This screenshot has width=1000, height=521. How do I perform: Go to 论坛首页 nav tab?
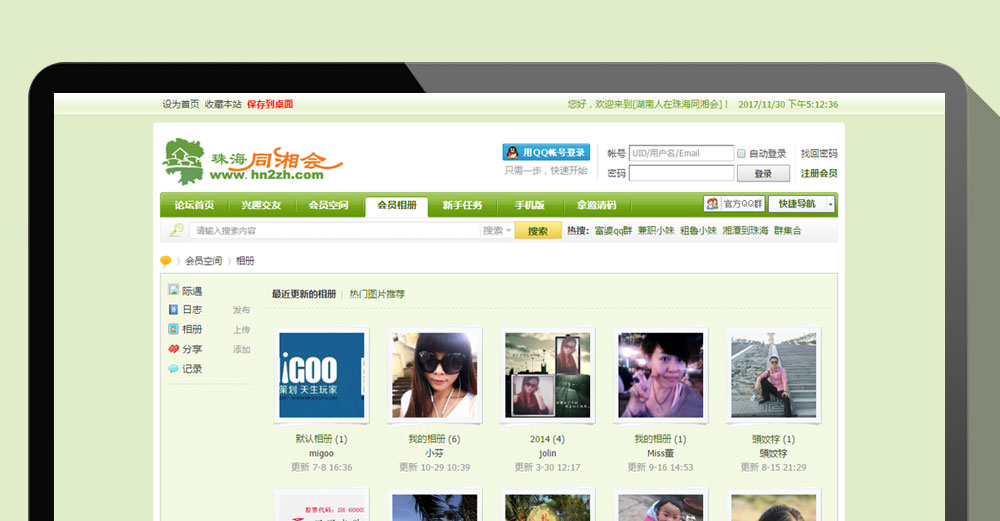tap(194, 205)
